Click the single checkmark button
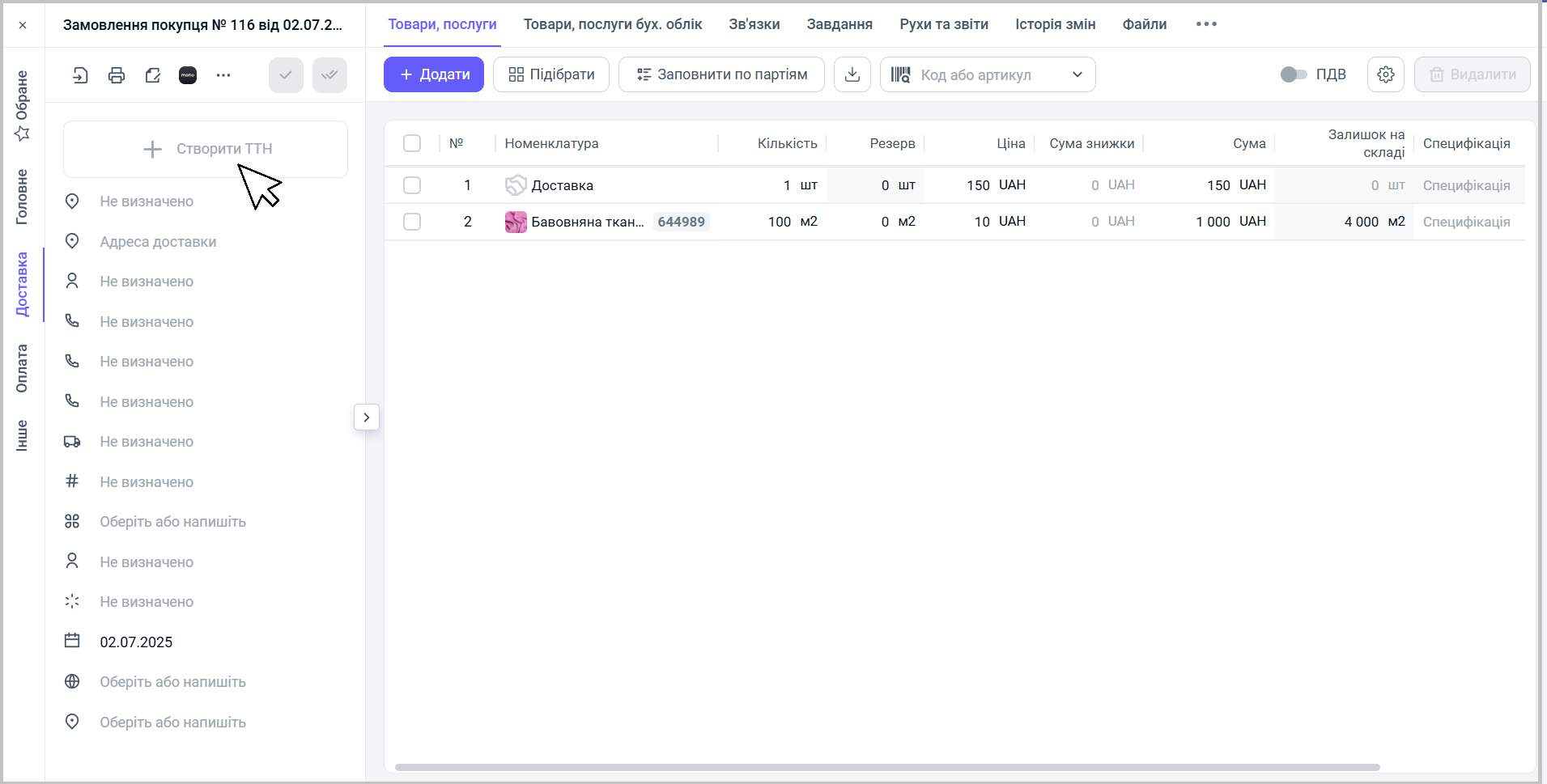1547x784 pixels. (x=286, y=75)
